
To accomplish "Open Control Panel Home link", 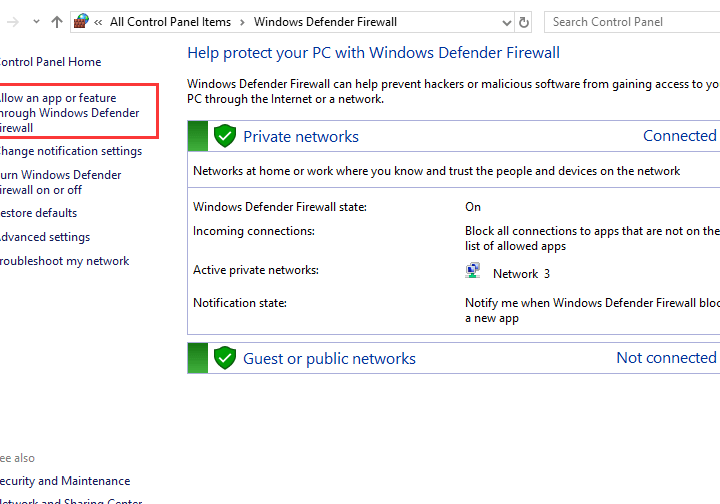I will 50,62.
